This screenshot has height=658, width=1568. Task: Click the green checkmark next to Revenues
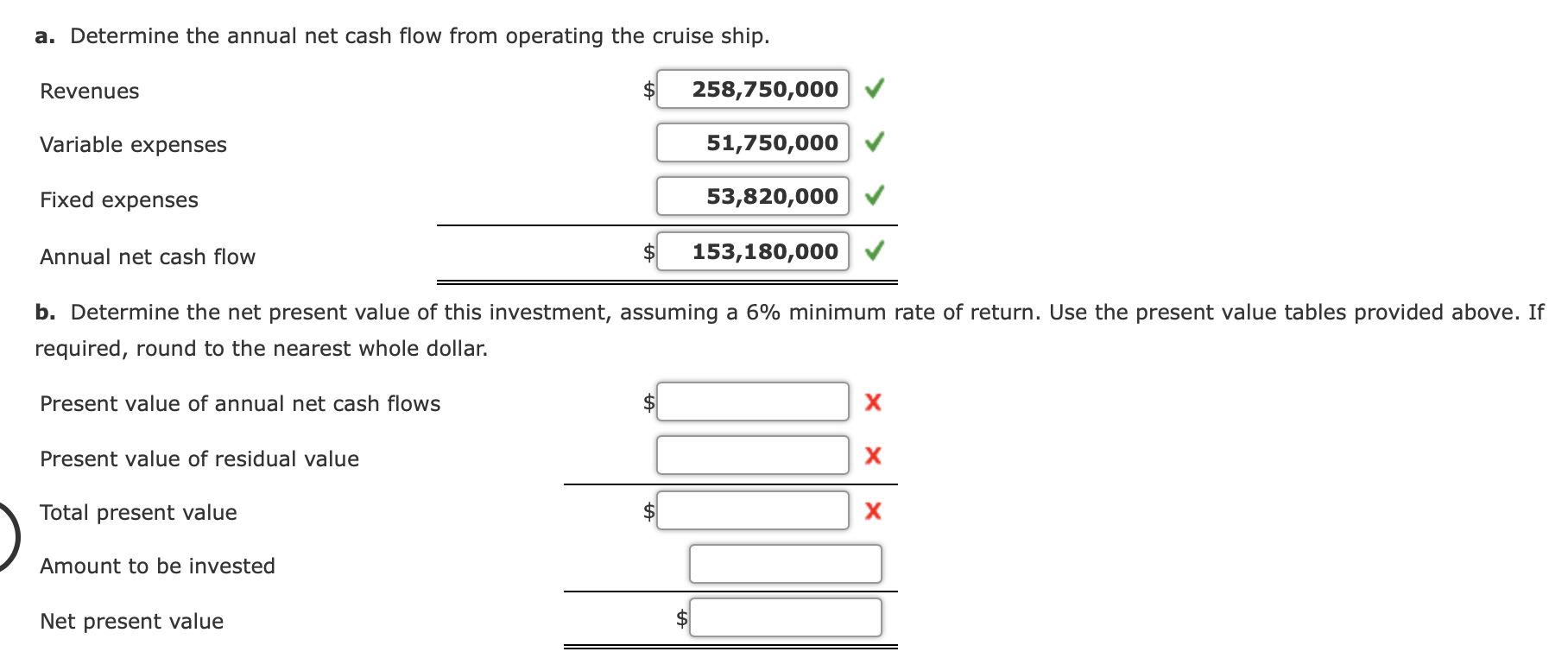(x=875, y=89)
